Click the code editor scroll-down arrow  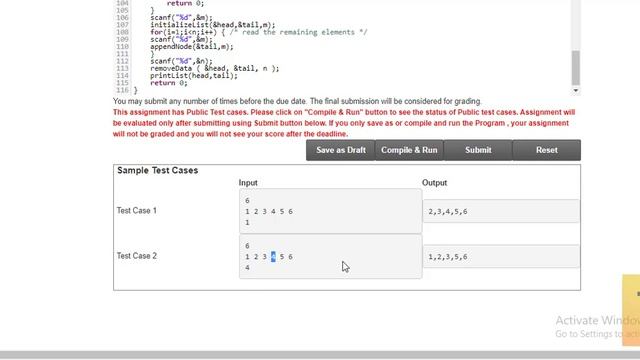coord(576,90)
